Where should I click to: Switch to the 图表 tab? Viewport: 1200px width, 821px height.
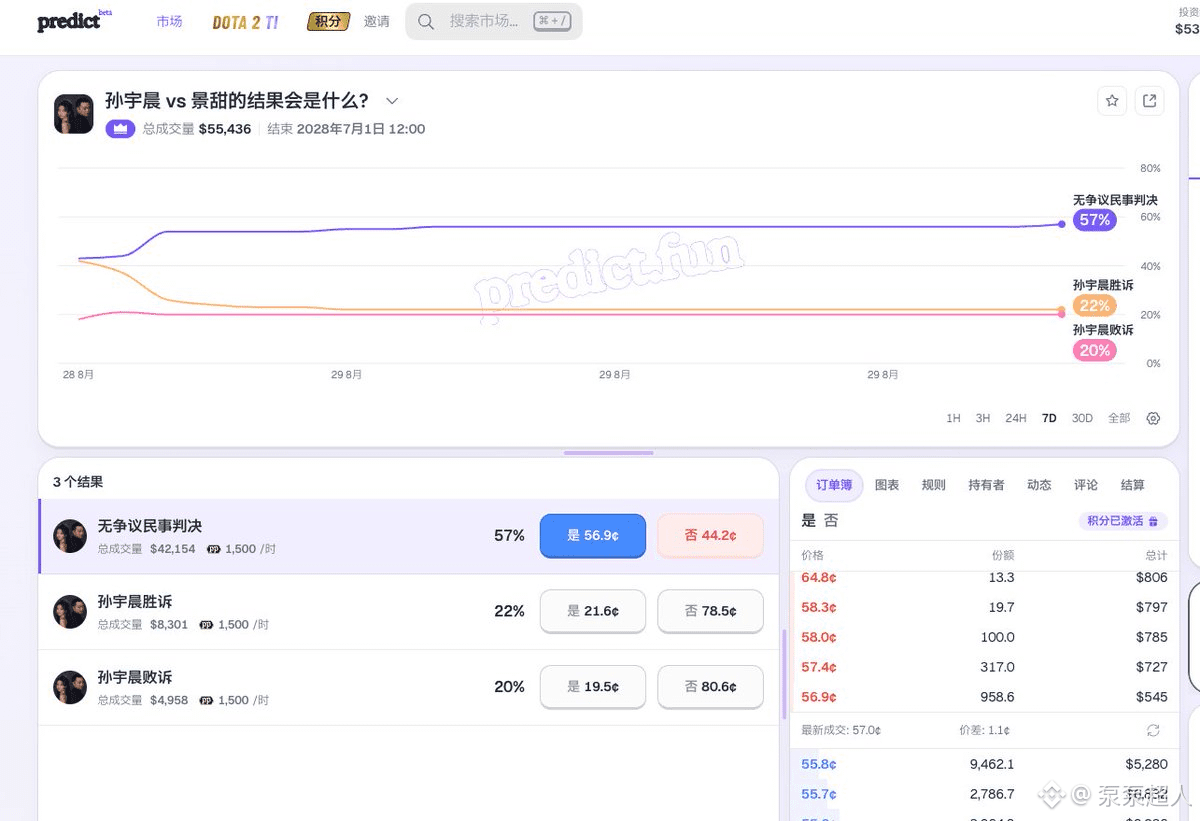click(x=887, y=485)
